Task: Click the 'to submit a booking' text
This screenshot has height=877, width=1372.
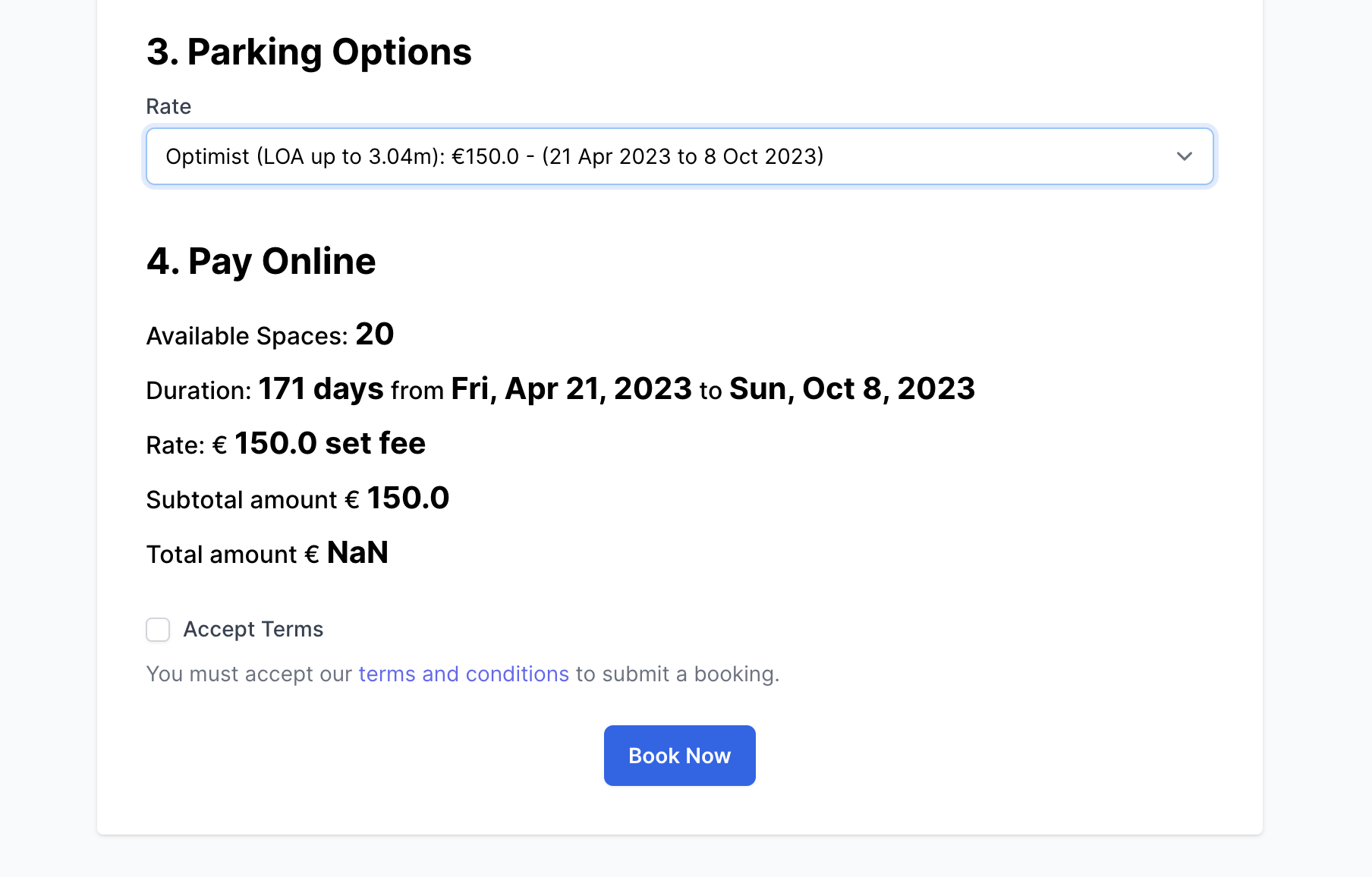Action: click(x=677, y=674)
